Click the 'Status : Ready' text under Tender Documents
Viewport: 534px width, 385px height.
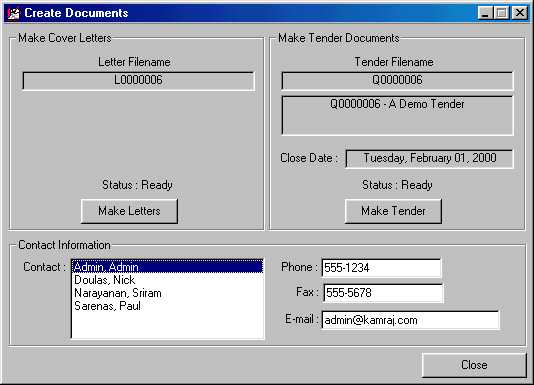397,185
